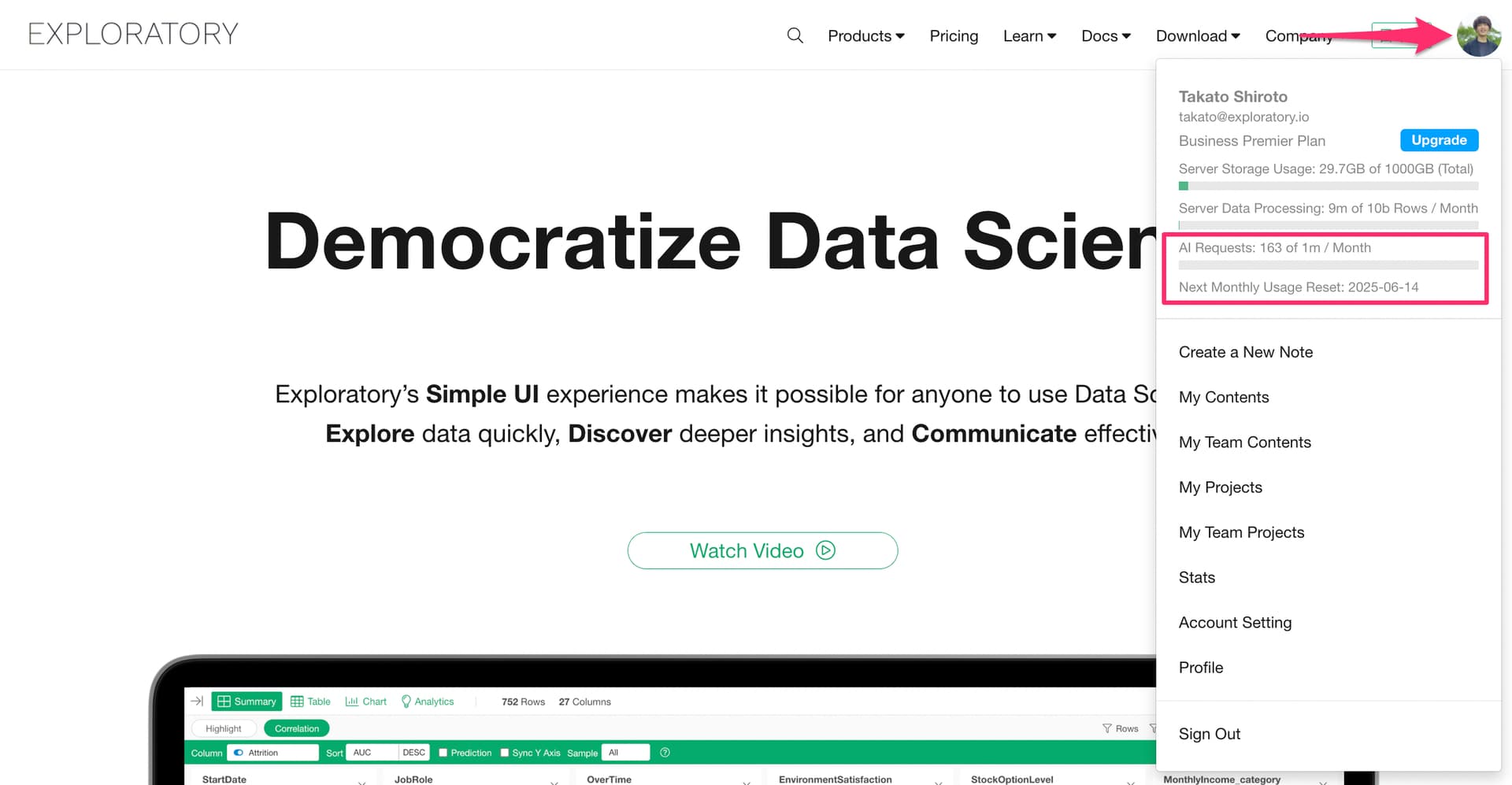
Task: Expand the Download dropdown menu
Action: click(x=1198, y=36)
